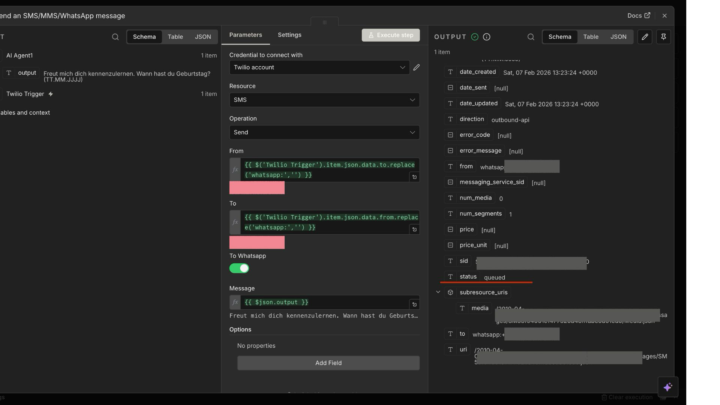Click the Add Field button
The width and height of the screenshot is (720, 405).
(x=328, y=363)
